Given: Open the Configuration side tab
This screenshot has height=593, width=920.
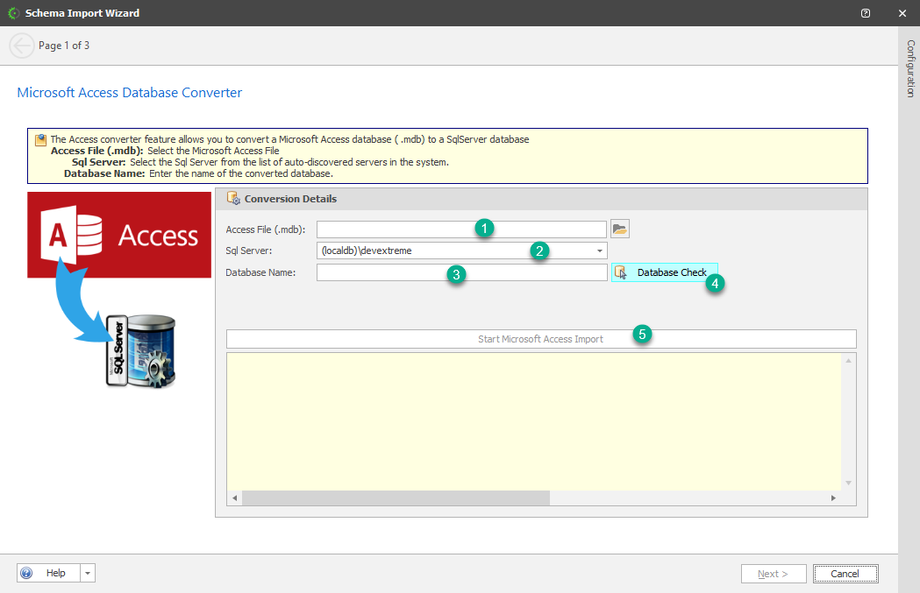Looking at the screenshot, I should click(910, 69).
